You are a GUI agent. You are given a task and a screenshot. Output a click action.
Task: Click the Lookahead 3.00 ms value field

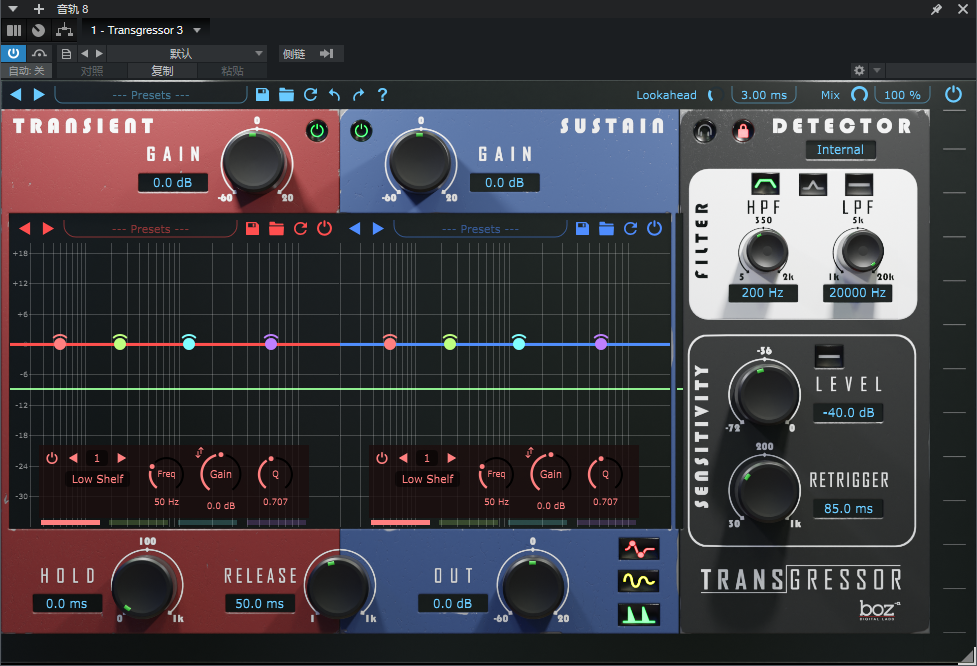764,95
